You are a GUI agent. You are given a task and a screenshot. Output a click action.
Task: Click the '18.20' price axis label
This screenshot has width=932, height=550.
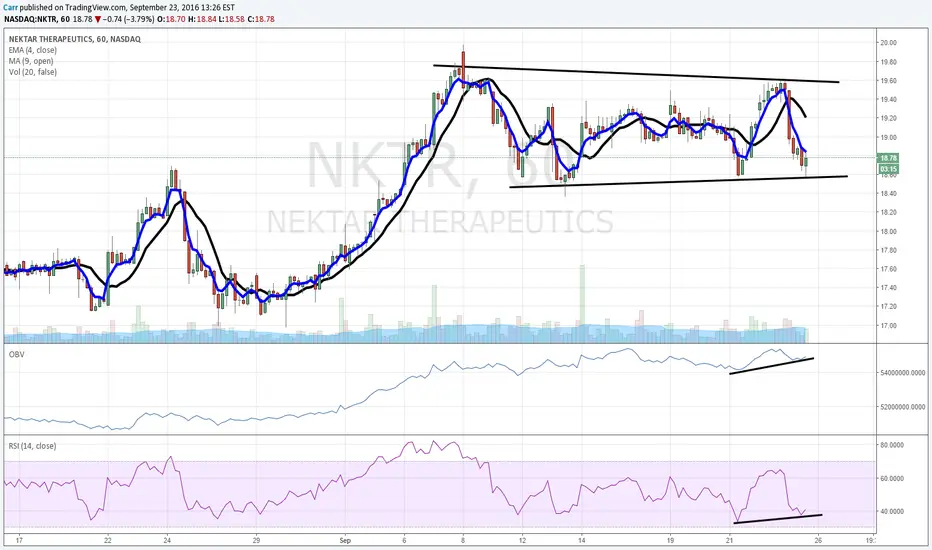(889, 212)
